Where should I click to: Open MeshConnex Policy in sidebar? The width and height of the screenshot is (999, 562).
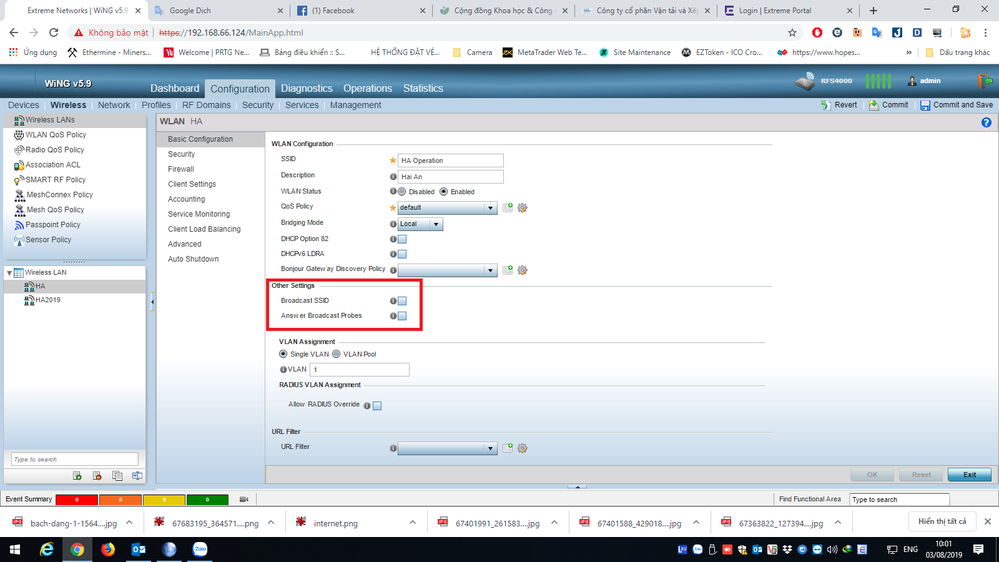click(x=53, y=195)
